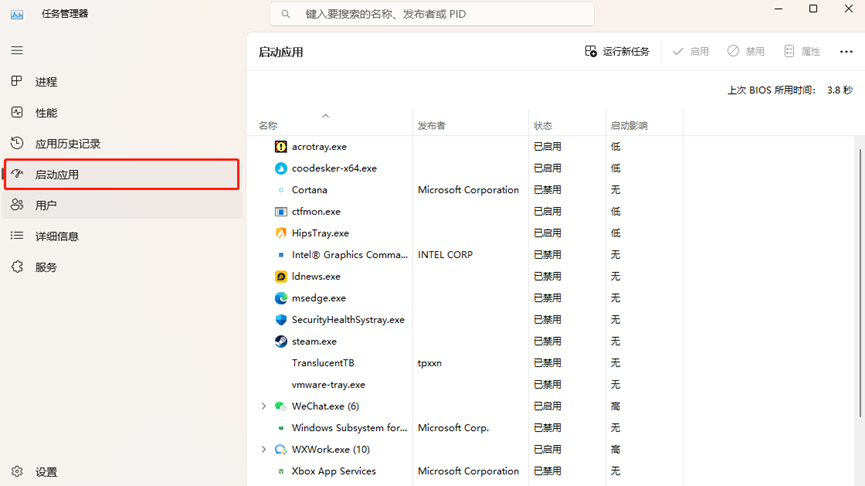
Task: Click the SecurityHealthSystray.exe shield icon
Action: [x=281, y=320]
